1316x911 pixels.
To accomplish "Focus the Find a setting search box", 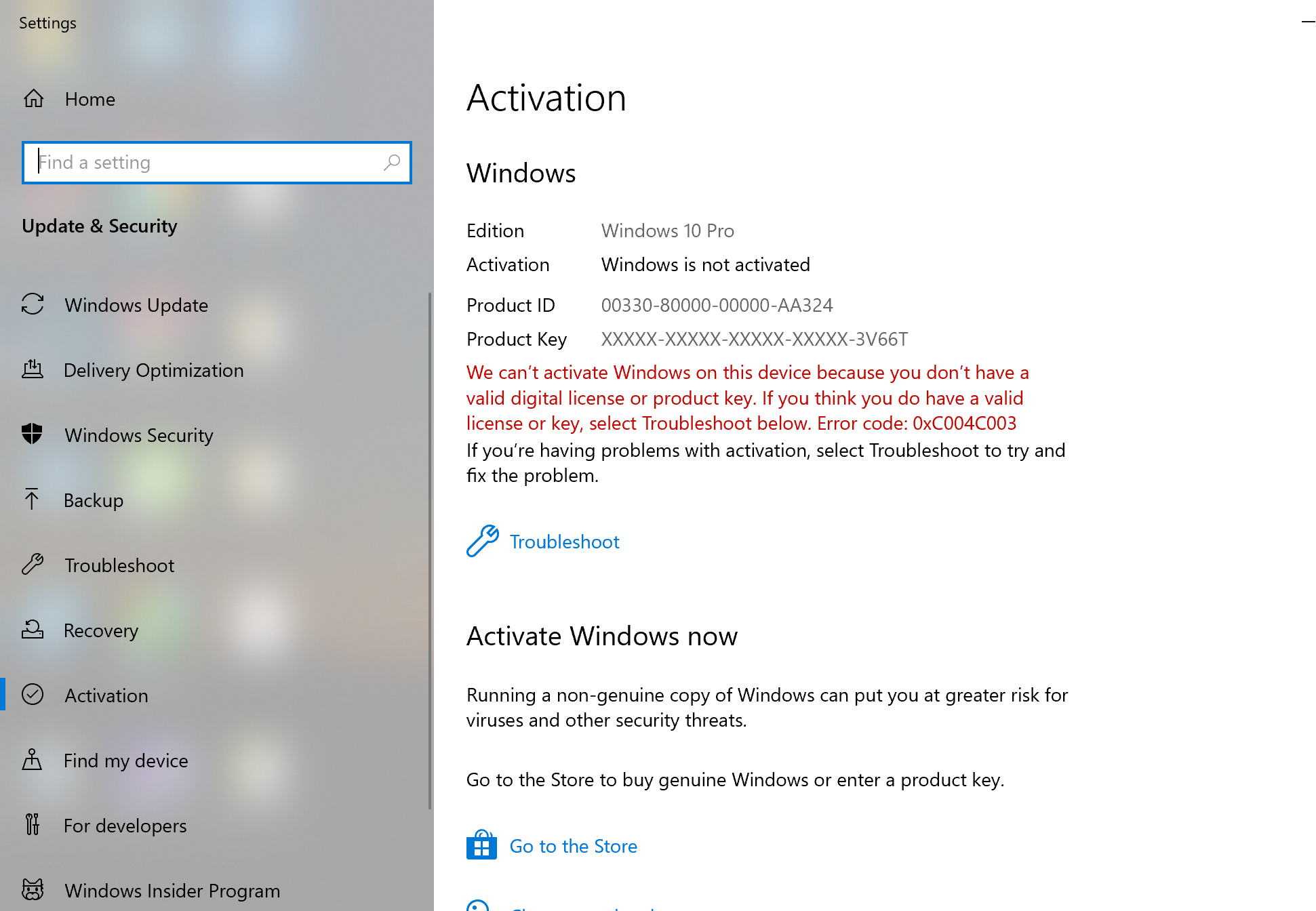I will (217, 163).
